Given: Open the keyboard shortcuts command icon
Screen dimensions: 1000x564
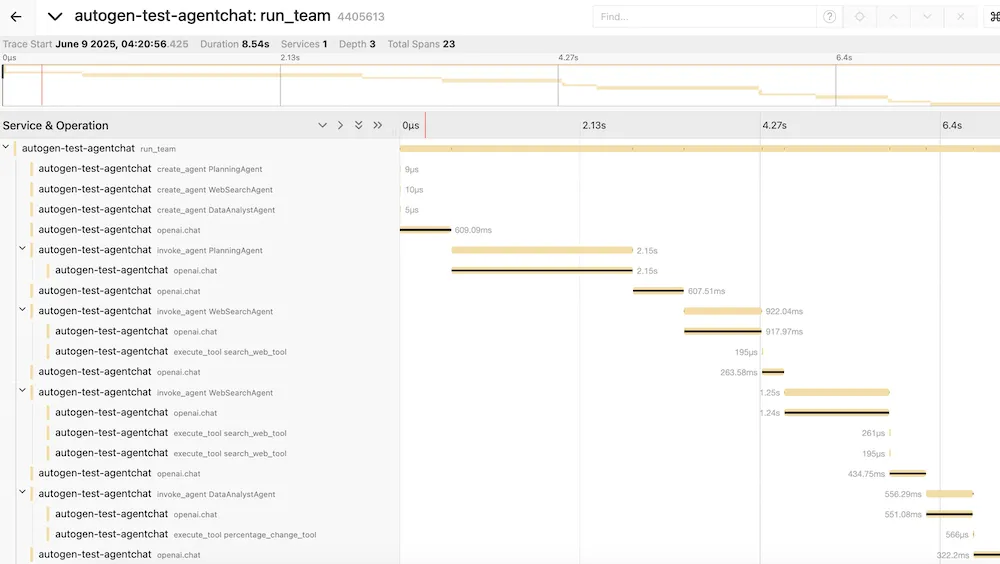Looking at the screenshot, I should pos(994,17).
